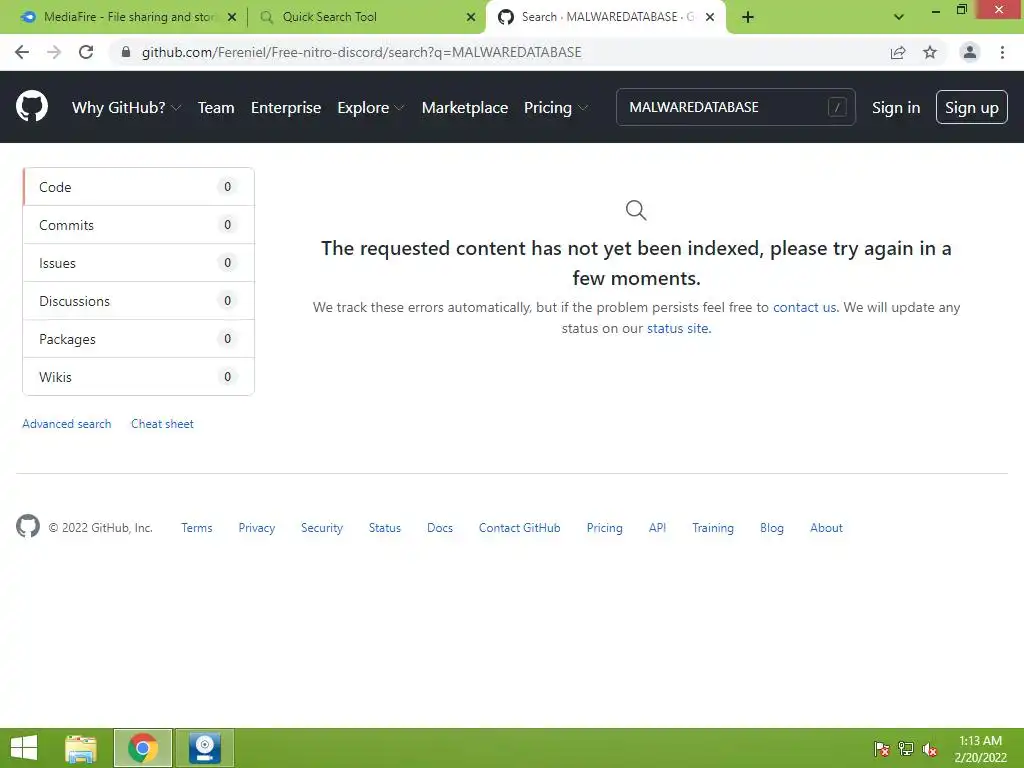This screenshot has height=768, width=1024.
Task: Open a new tab with plus icon
Action: coord(748,17)
